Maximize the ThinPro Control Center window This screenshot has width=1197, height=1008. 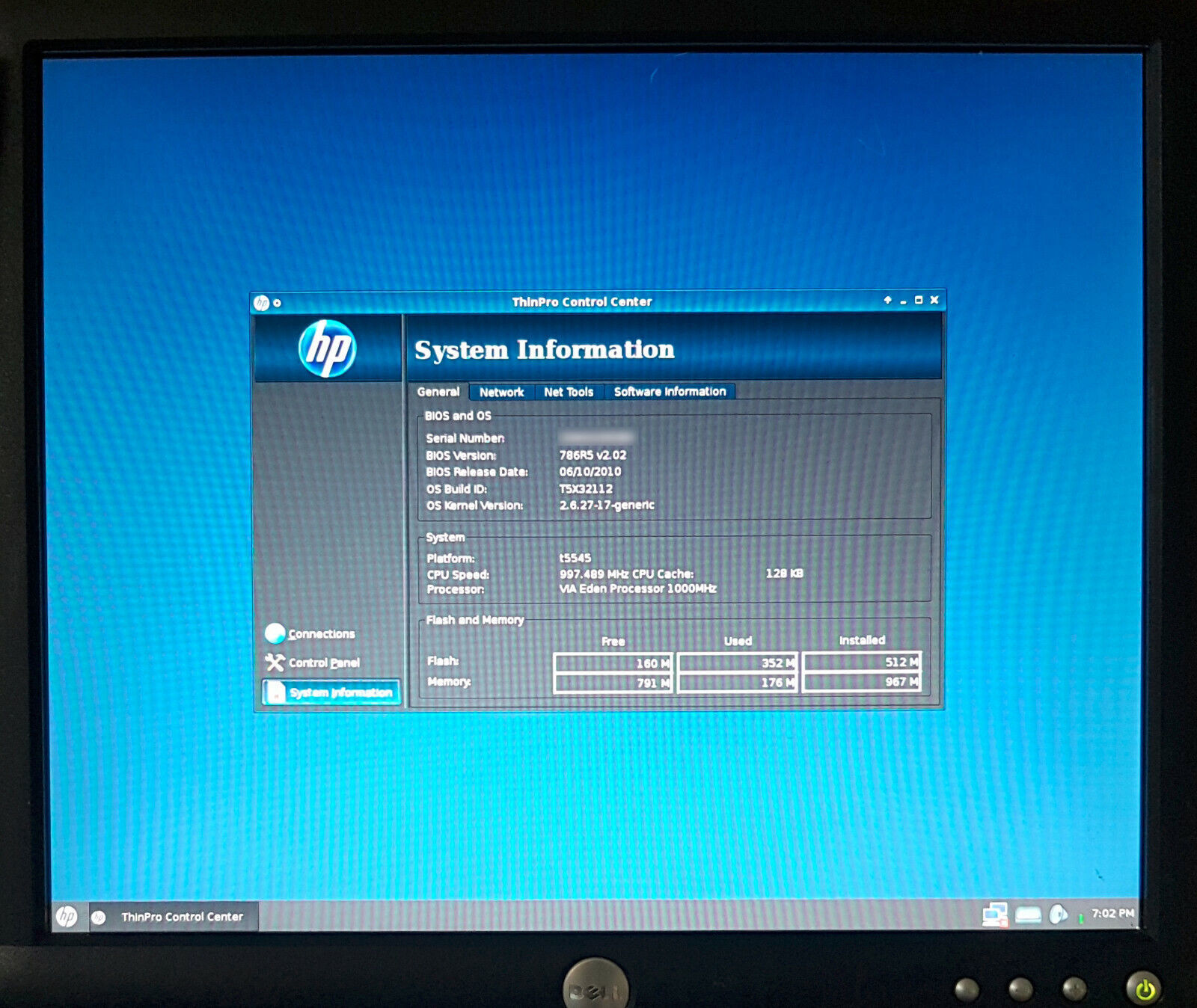point(919,300)
